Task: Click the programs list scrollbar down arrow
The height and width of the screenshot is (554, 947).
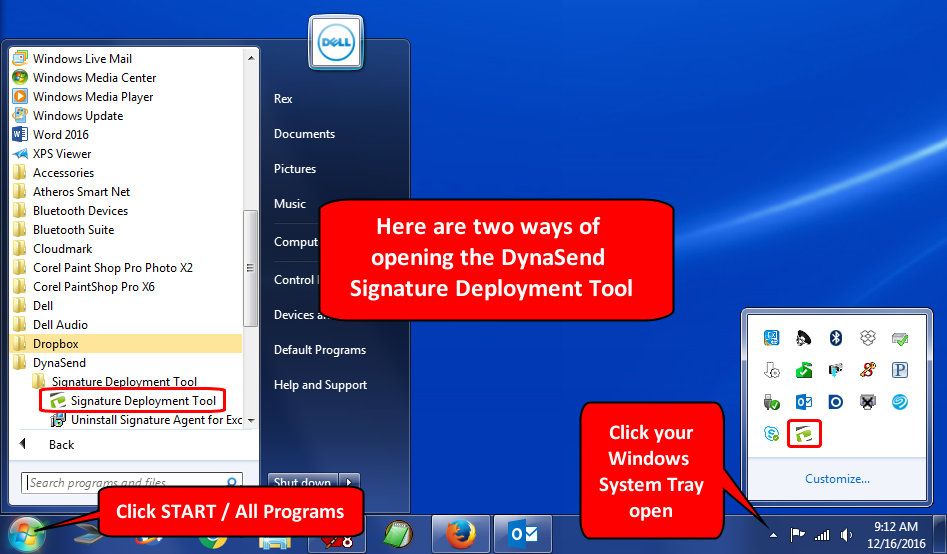Action: (x=251, y=420)
